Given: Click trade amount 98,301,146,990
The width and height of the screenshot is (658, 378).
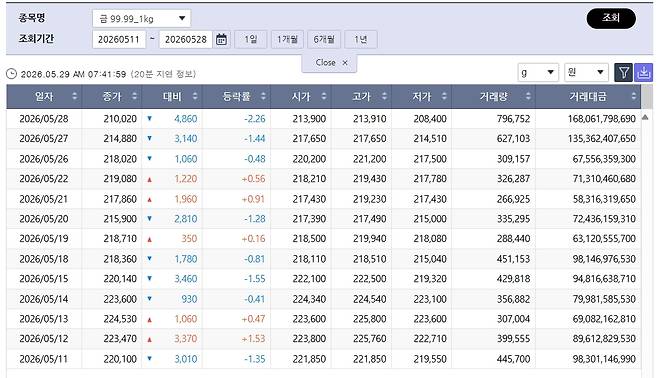Looking at the screenshot, I should pyautogui.click(x=604, y=359).
